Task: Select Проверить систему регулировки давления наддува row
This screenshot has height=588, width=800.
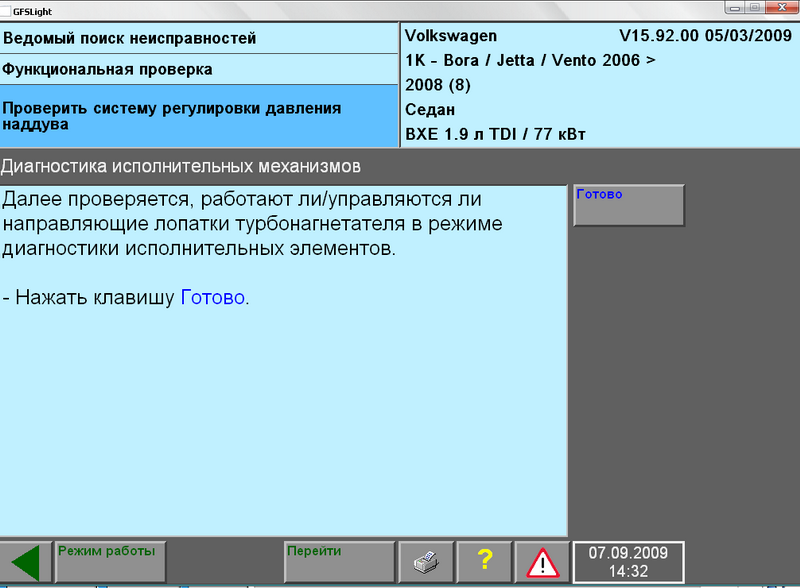Action: tap(199, 116)
